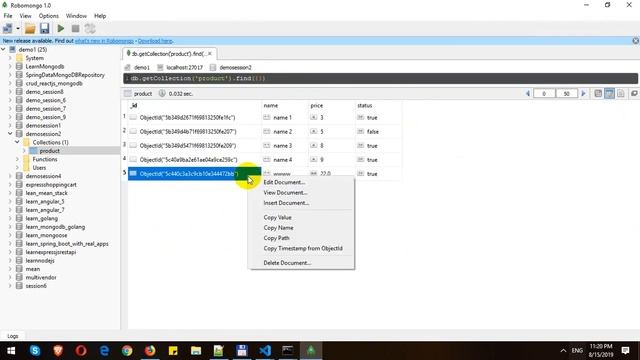Viewport: 640px width, 360px height.
Task: Open the "what's new in Robomongo" link
Action: point(104,41)
